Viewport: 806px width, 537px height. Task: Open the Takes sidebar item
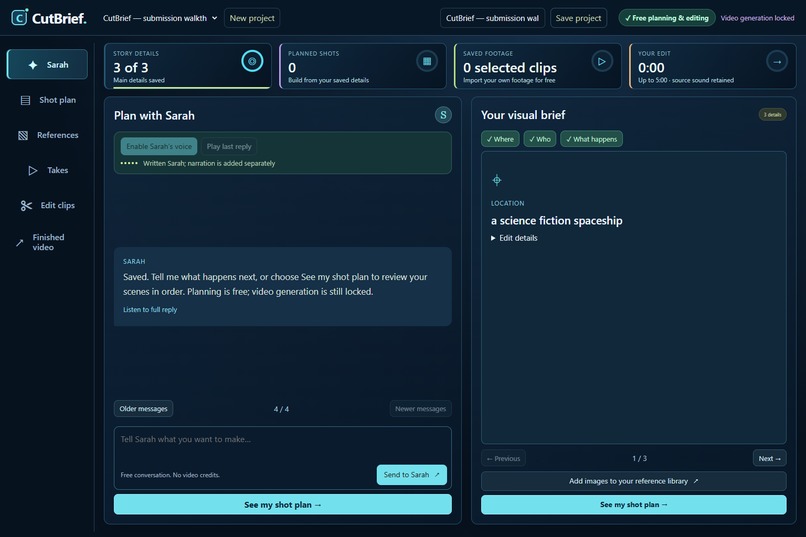(47, 170)
